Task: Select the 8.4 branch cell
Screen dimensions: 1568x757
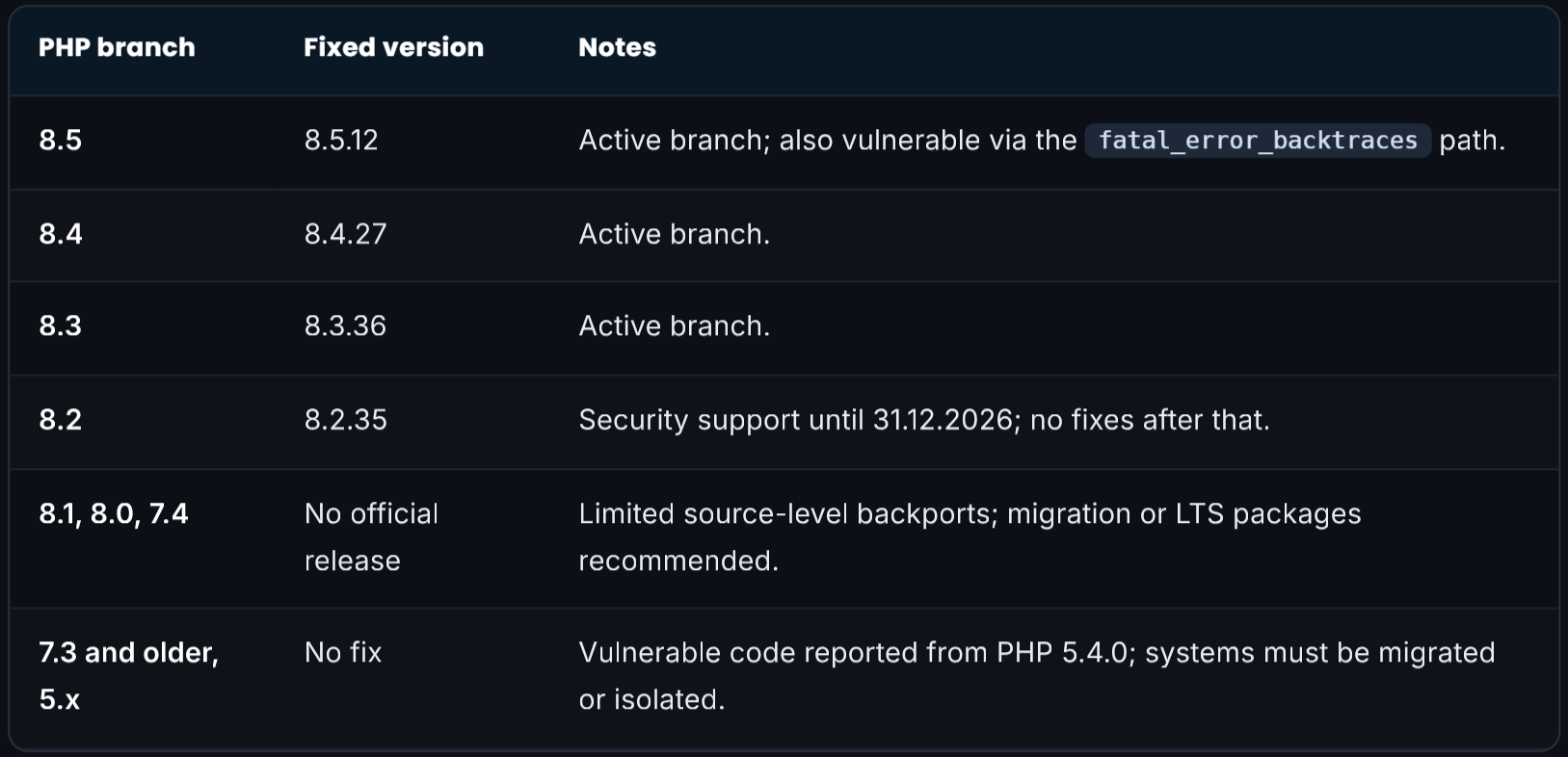Action: [x=61, y=234]
